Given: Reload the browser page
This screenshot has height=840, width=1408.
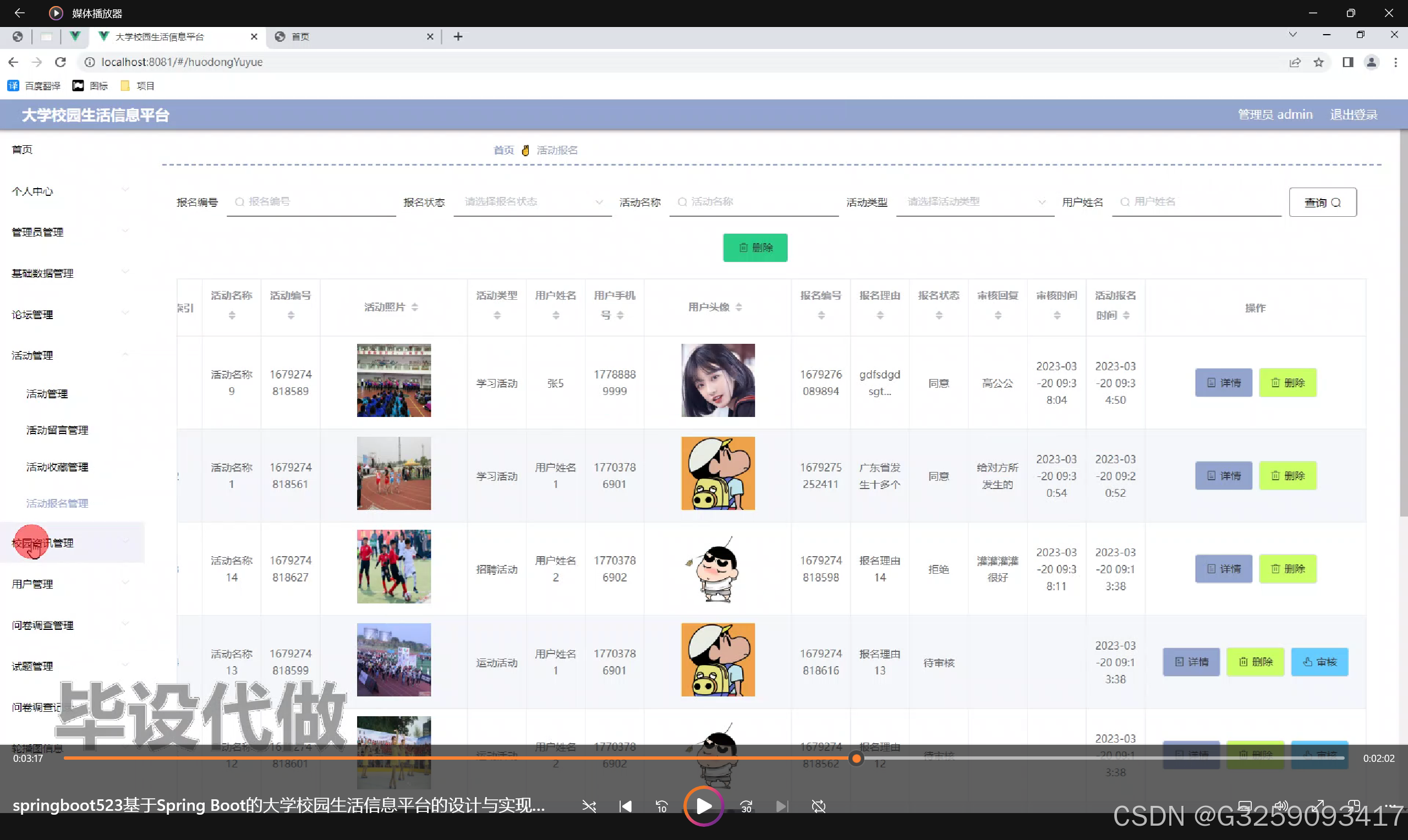Looking at the screenshot, I should pyautogui.click(x=61, y=62).
